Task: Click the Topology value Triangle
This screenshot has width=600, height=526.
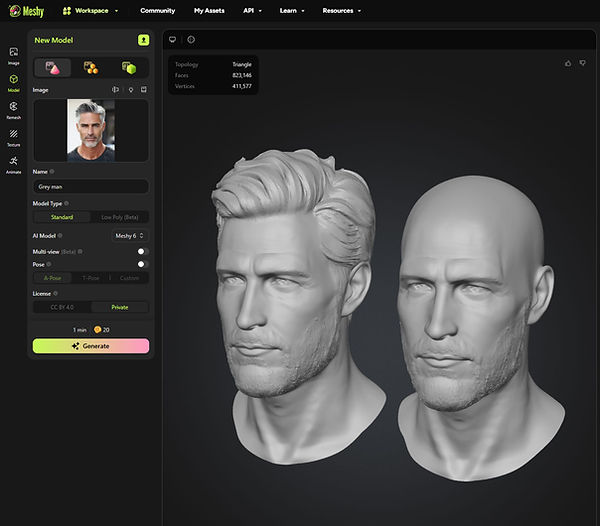Action: (x=242, y=64)
